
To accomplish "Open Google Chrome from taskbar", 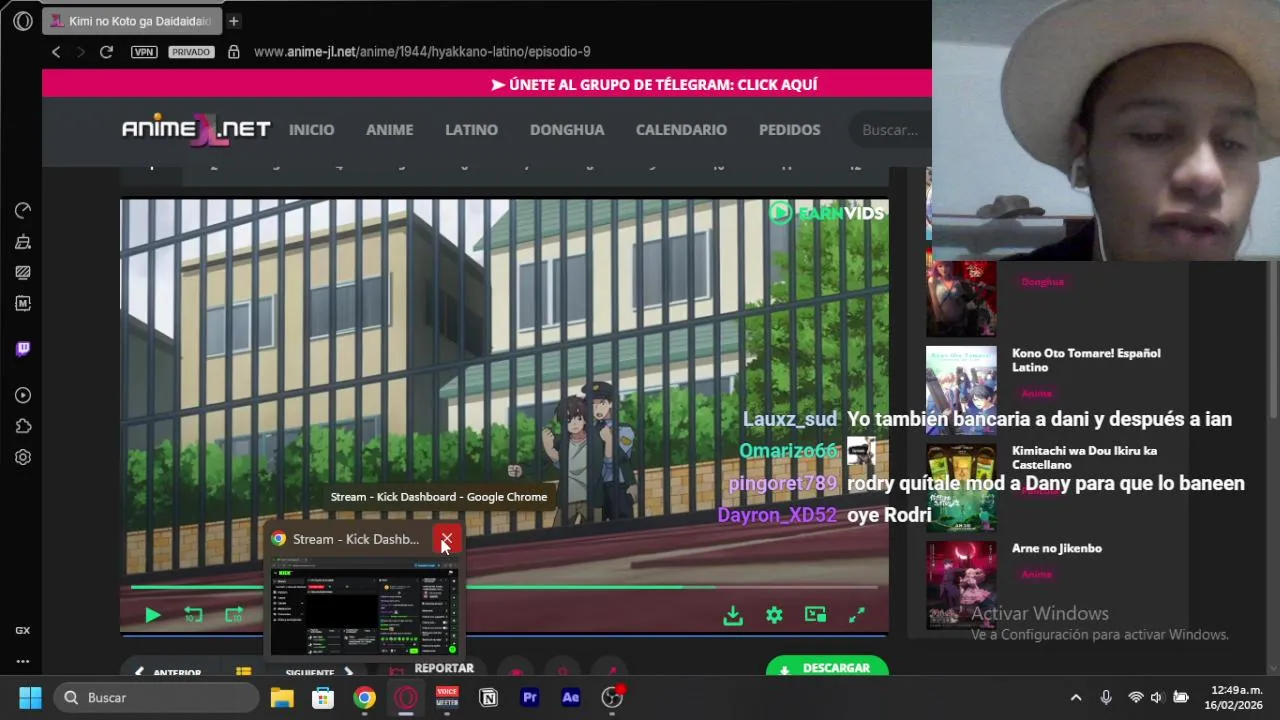I will 364,697.
